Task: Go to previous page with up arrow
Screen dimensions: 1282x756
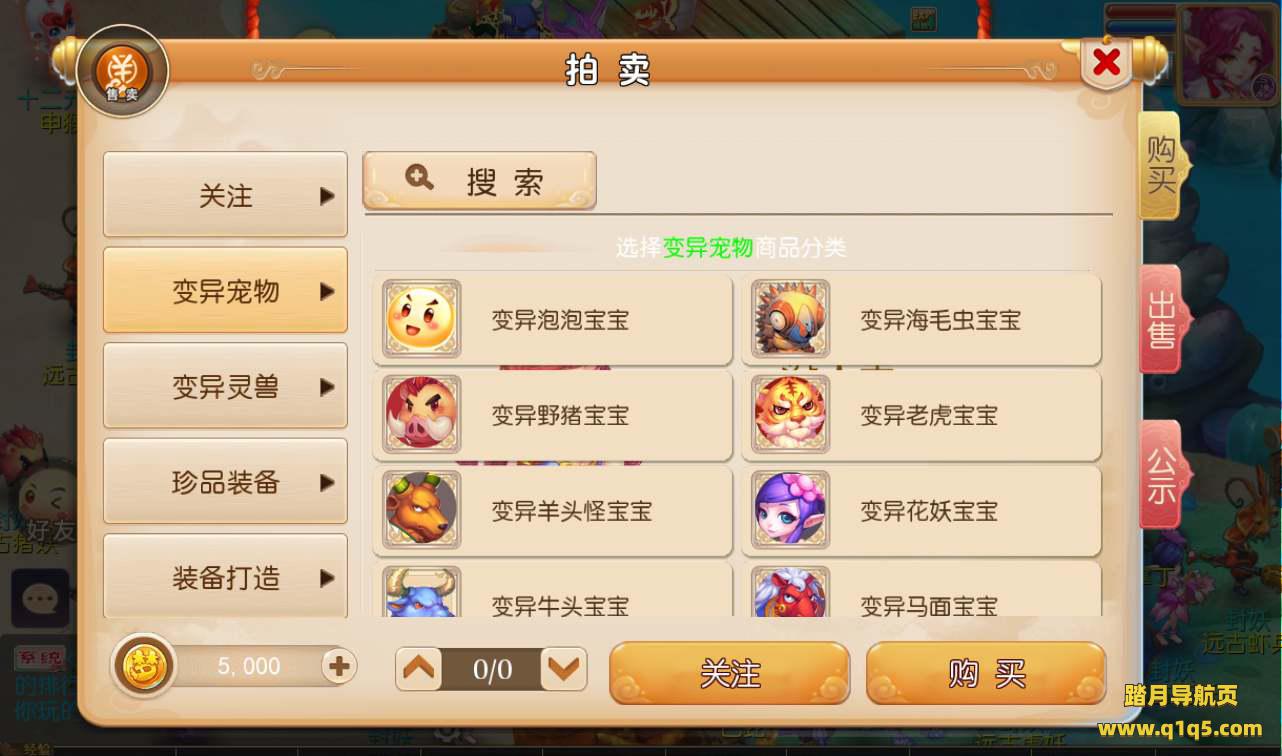Action: (419, 669)
